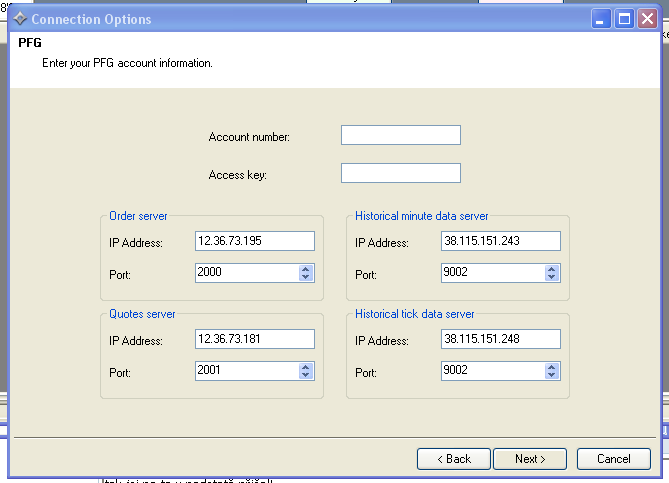
Task: Select the Historical minute data server IP field
Action: [500, 241]
